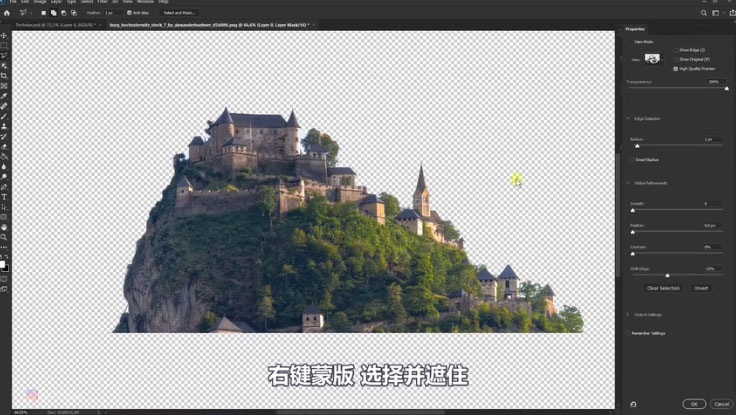
Task: Select the Zoom tool in toolbox
Action: pos(4,238)
